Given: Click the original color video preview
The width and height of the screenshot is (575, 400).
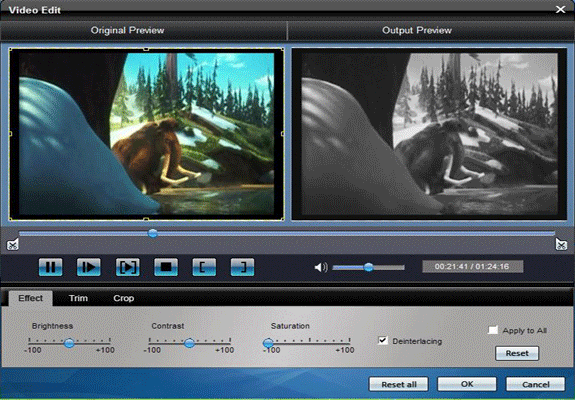Looking at the screenshot, I should pos(146,134).
